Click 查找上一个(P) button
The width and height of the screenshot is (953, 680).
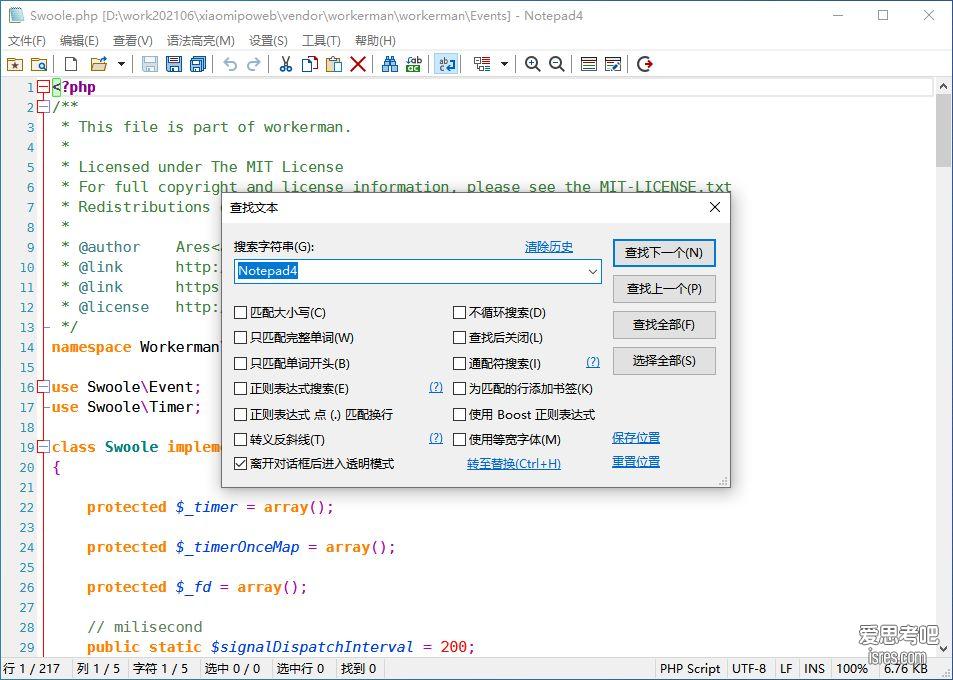(664, 289)
